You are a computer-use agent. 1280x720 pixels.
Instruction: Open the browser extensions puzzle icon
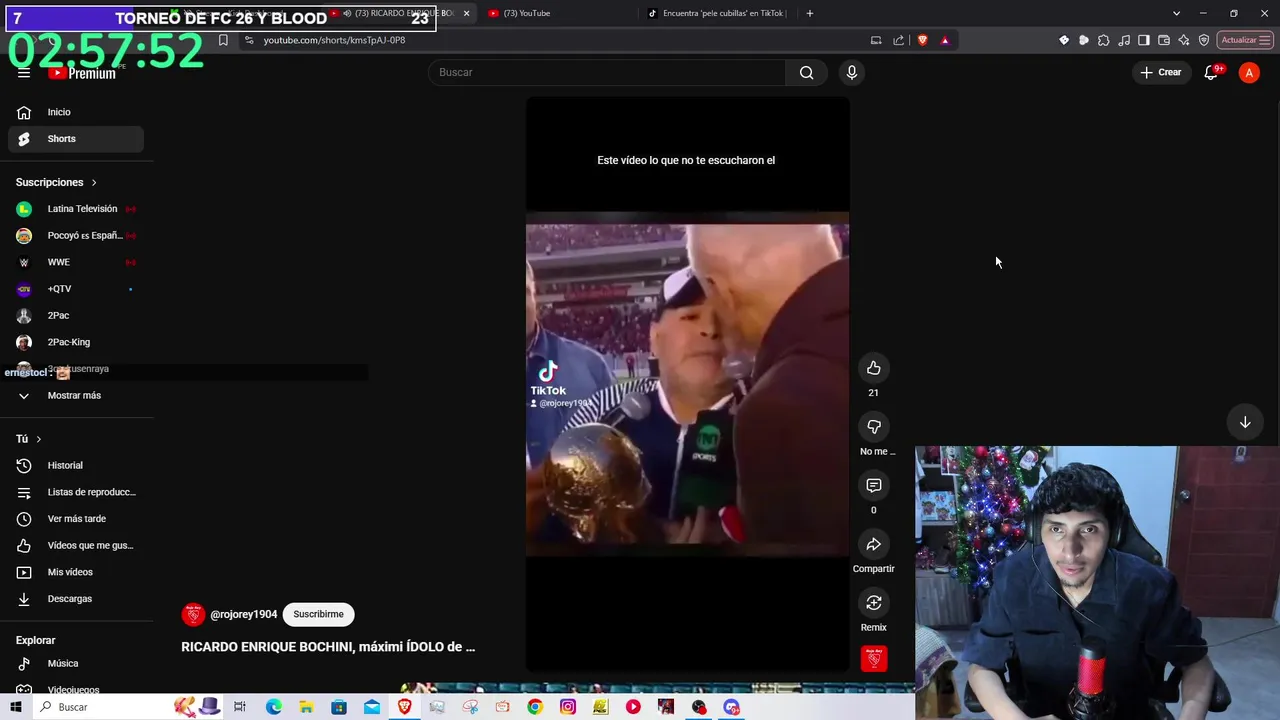coord(1104,40)
